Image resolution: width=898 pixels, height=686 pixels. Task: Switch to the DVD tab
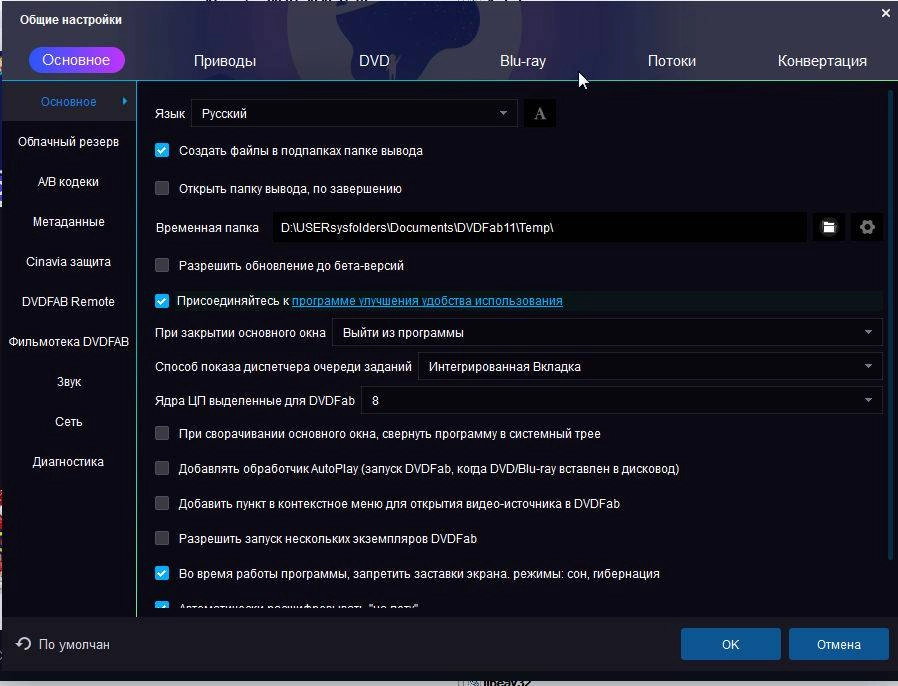coord(374,61)
